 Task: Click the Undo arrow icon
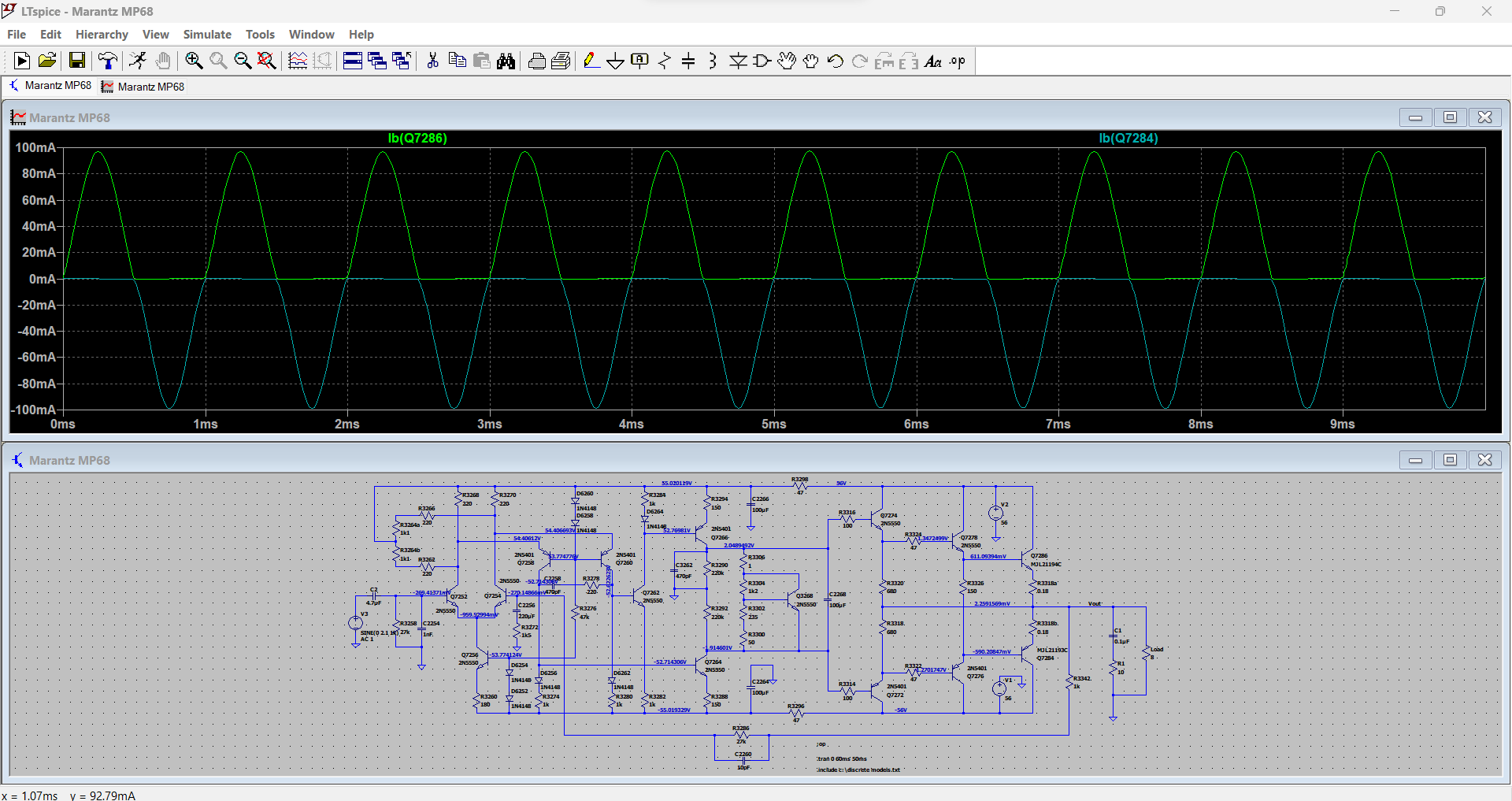pos(836,61)
